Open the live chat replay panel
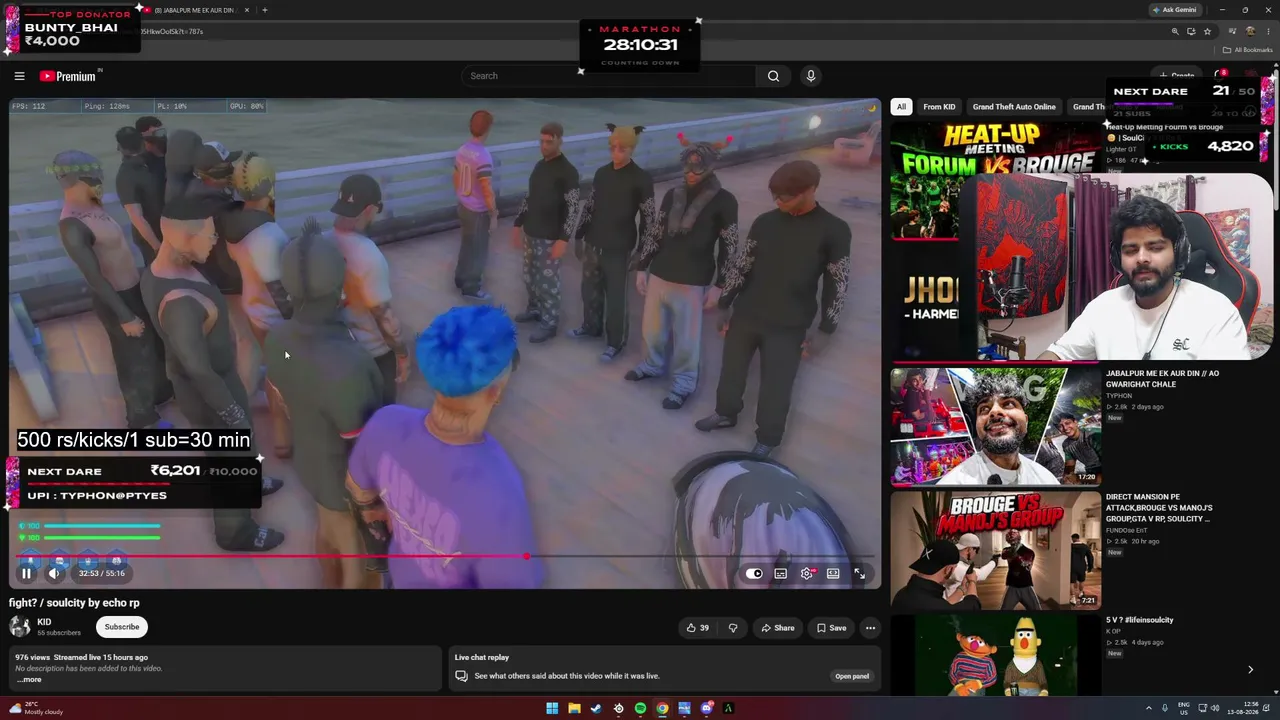The height and width of the screenshot is (720, 1280). pos(852,676)
